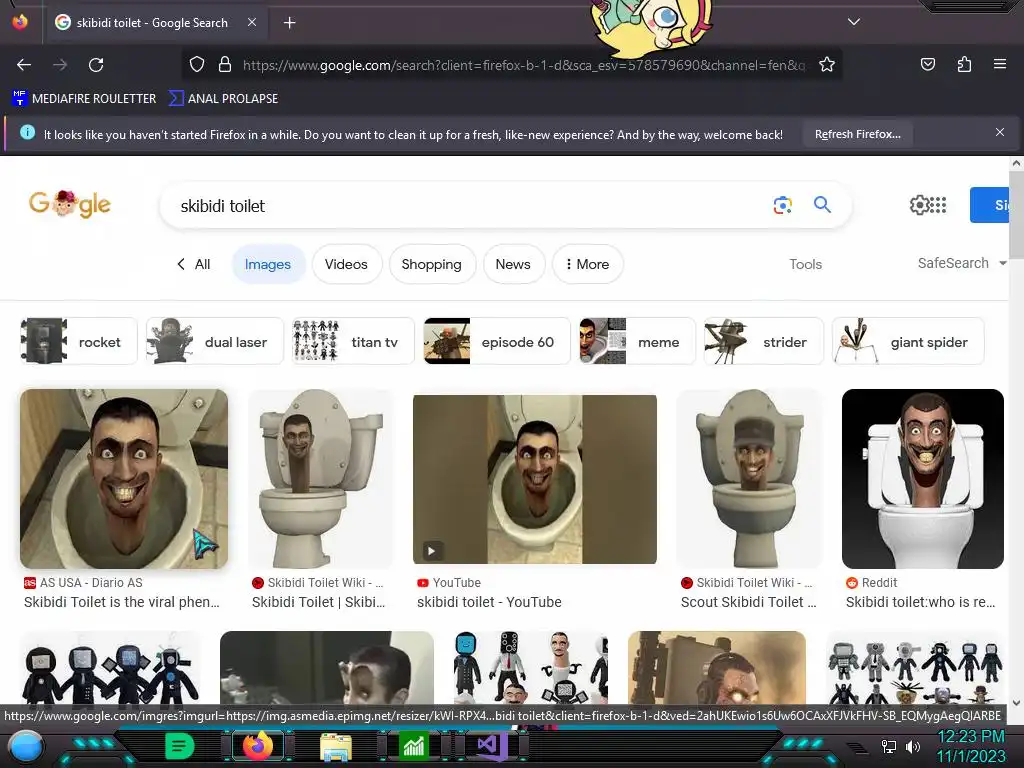
Task: Open 'skibidi toilet - YouTube' title link
Action: point(489,602)
